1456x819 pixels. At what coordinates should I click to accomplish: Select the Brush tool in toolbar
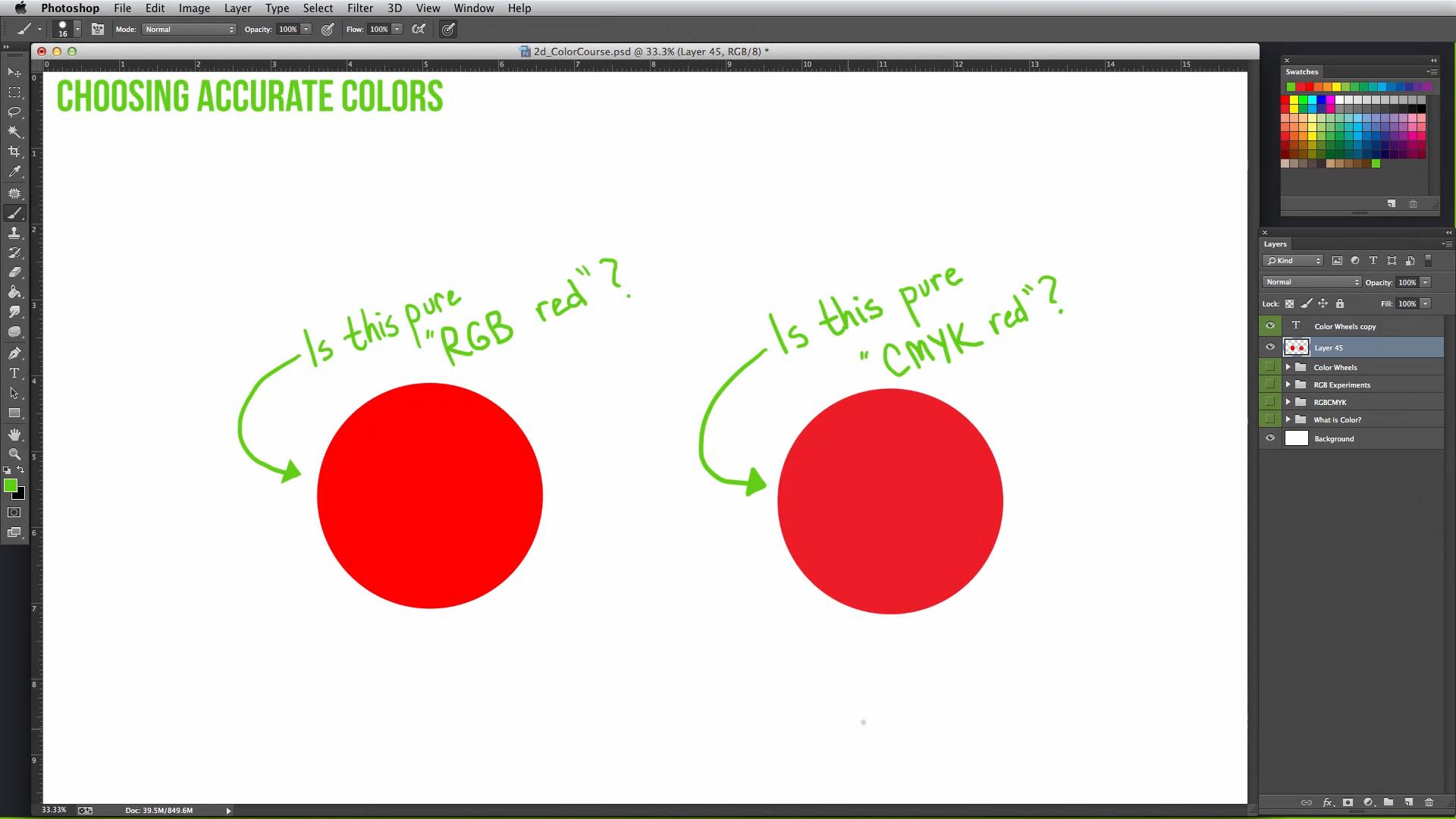pyautogui.click(x=14, y=212)
